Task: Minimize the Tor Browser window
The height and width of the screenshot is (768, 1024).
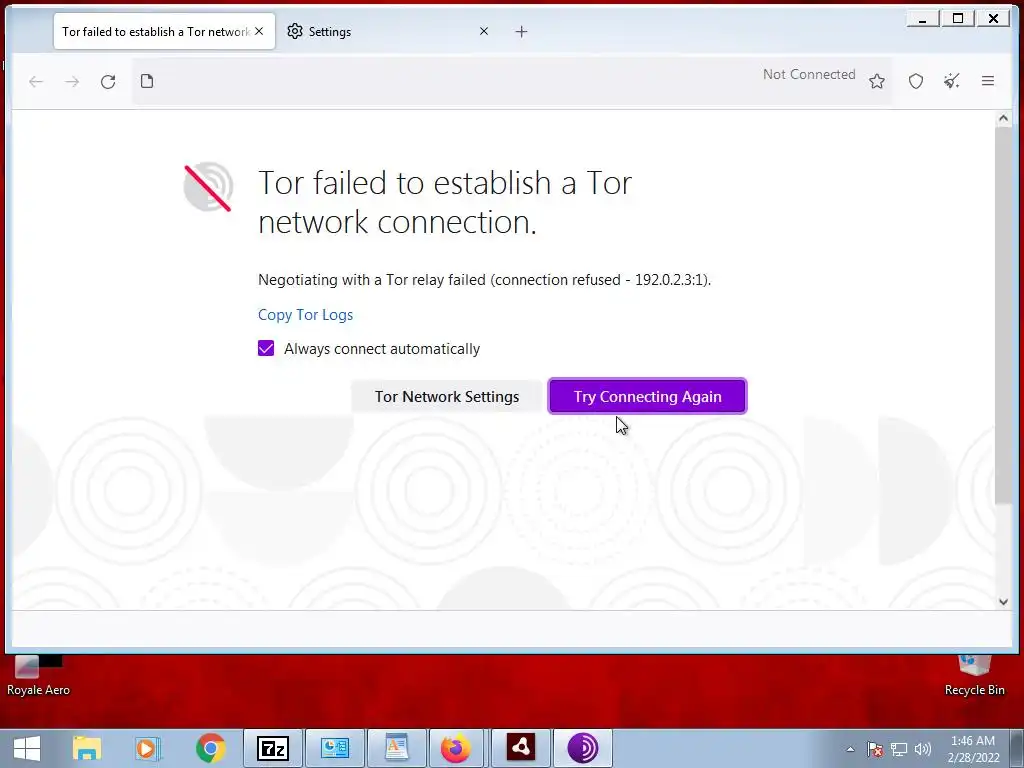Action: pos(923,19)
